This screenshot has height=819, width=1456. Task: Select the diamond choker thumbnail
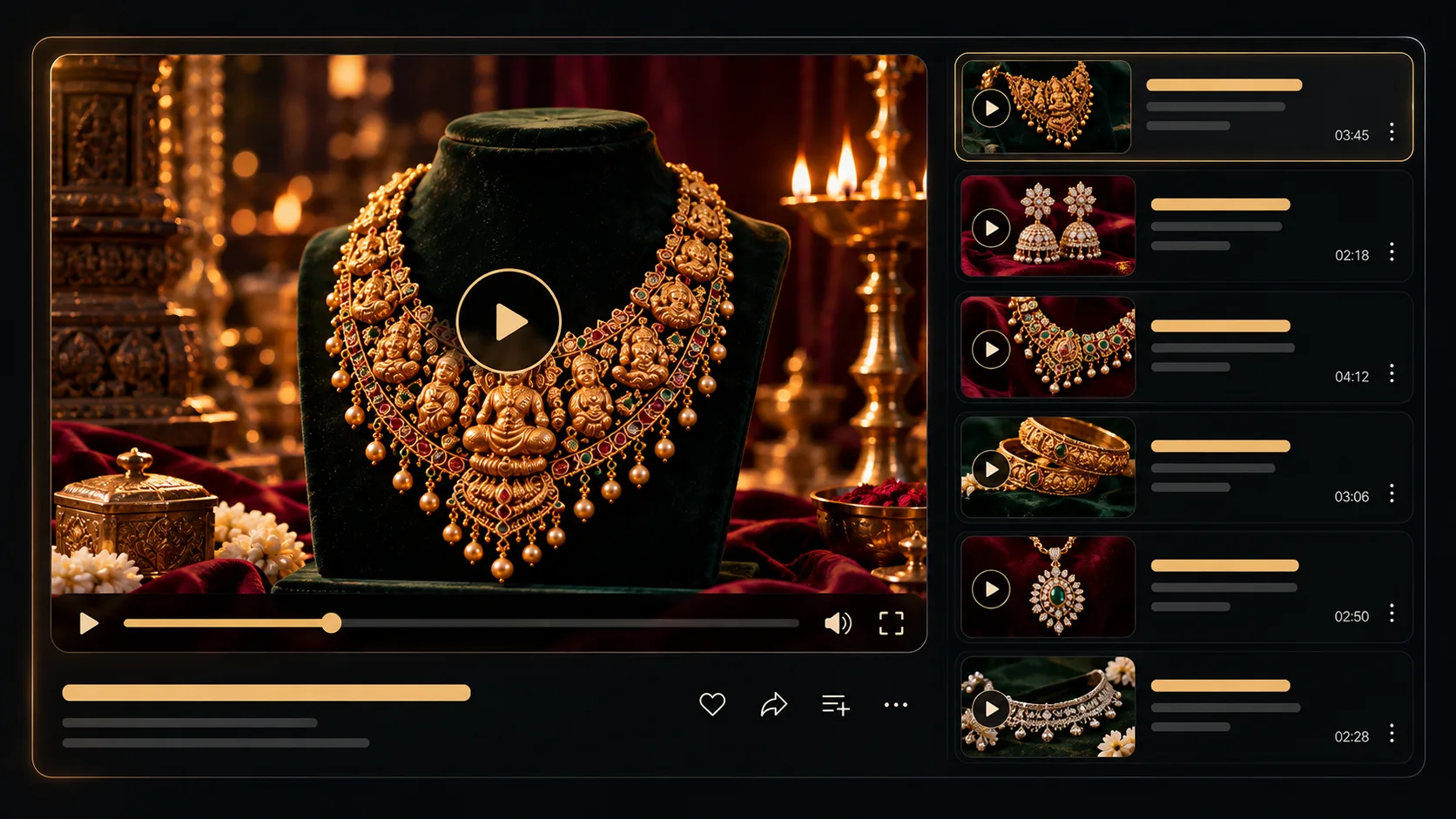click(1048, 707)
